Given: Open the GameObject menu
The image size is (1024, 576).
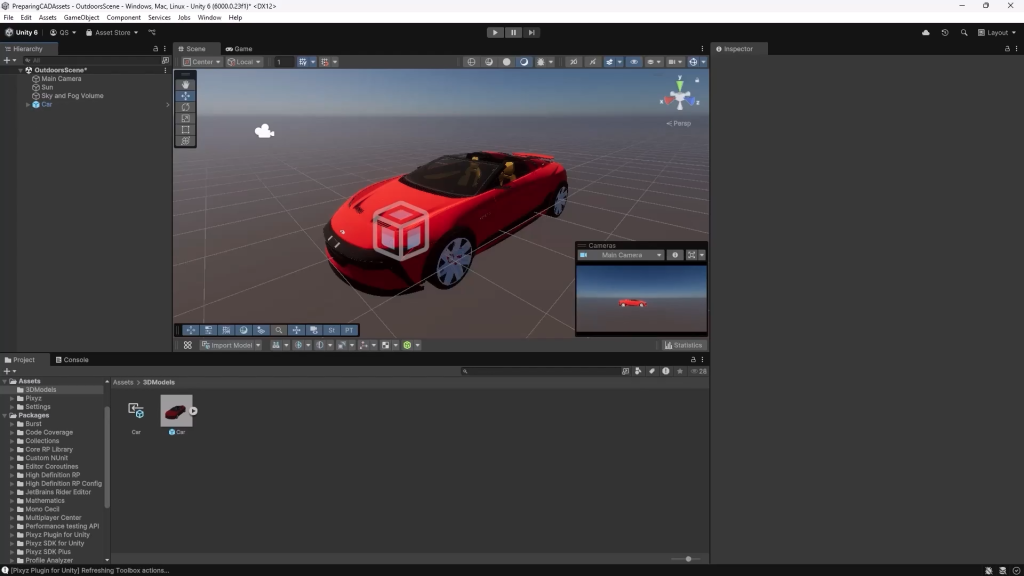Looking at the screenshot, I should pyautogui.click(x=81, y=18).
